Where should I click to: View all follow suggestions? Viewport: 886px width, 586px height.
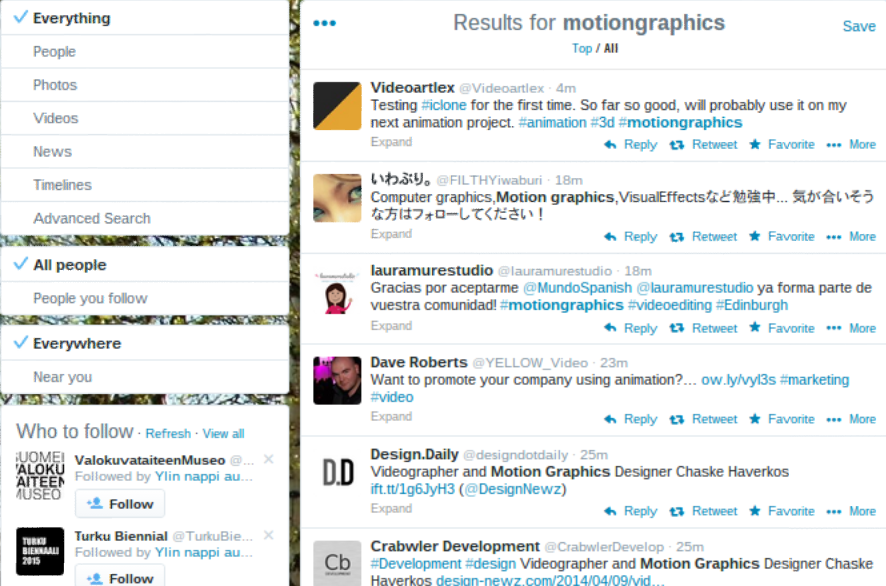pyautogui.click(x=224, y=433)
